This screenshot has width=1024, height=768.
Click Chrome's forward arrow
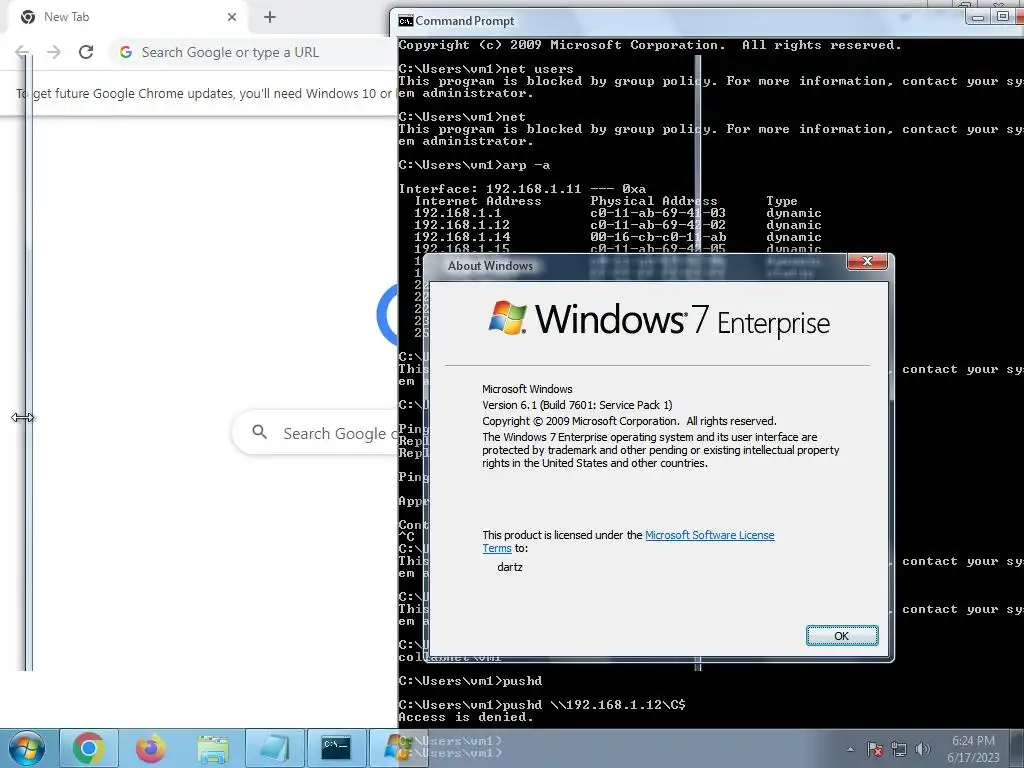tap(54, 52)
